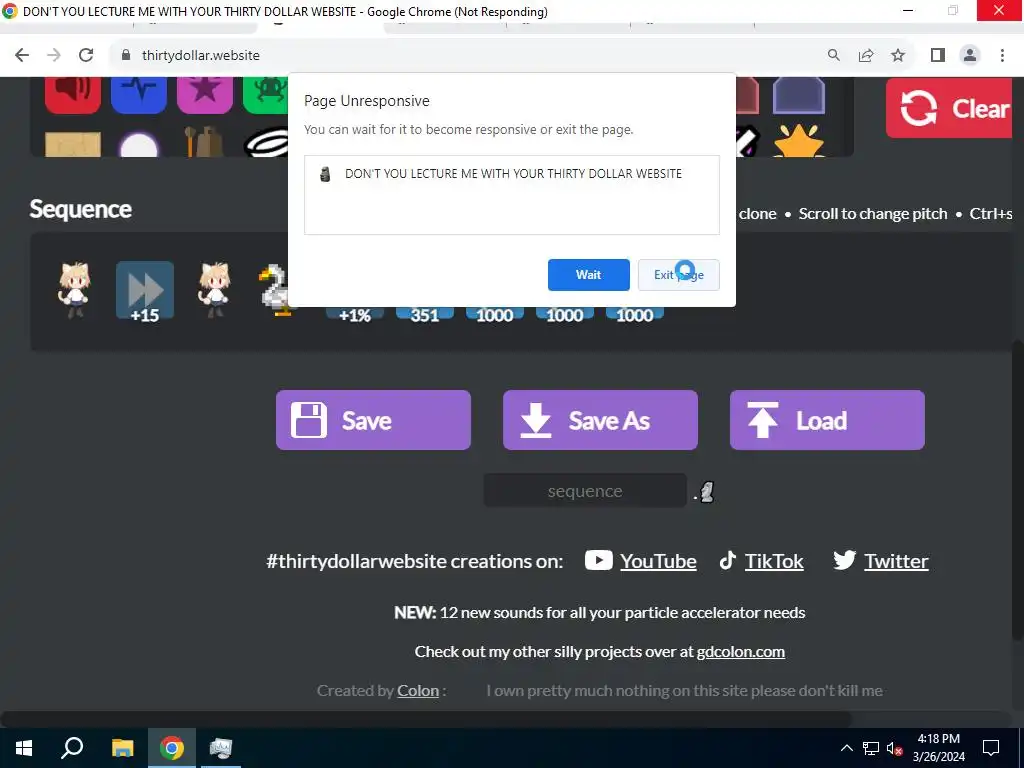Click the Chrome taskbar icon
Viewport: 1024px width, 768px height.
[x=171, y=748]
